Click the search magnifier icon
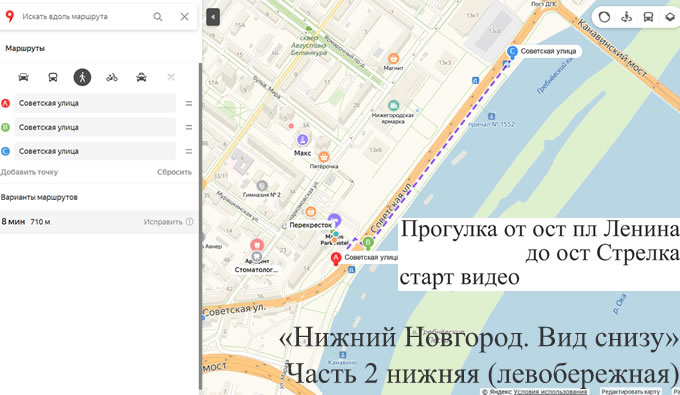 [158, 16]
